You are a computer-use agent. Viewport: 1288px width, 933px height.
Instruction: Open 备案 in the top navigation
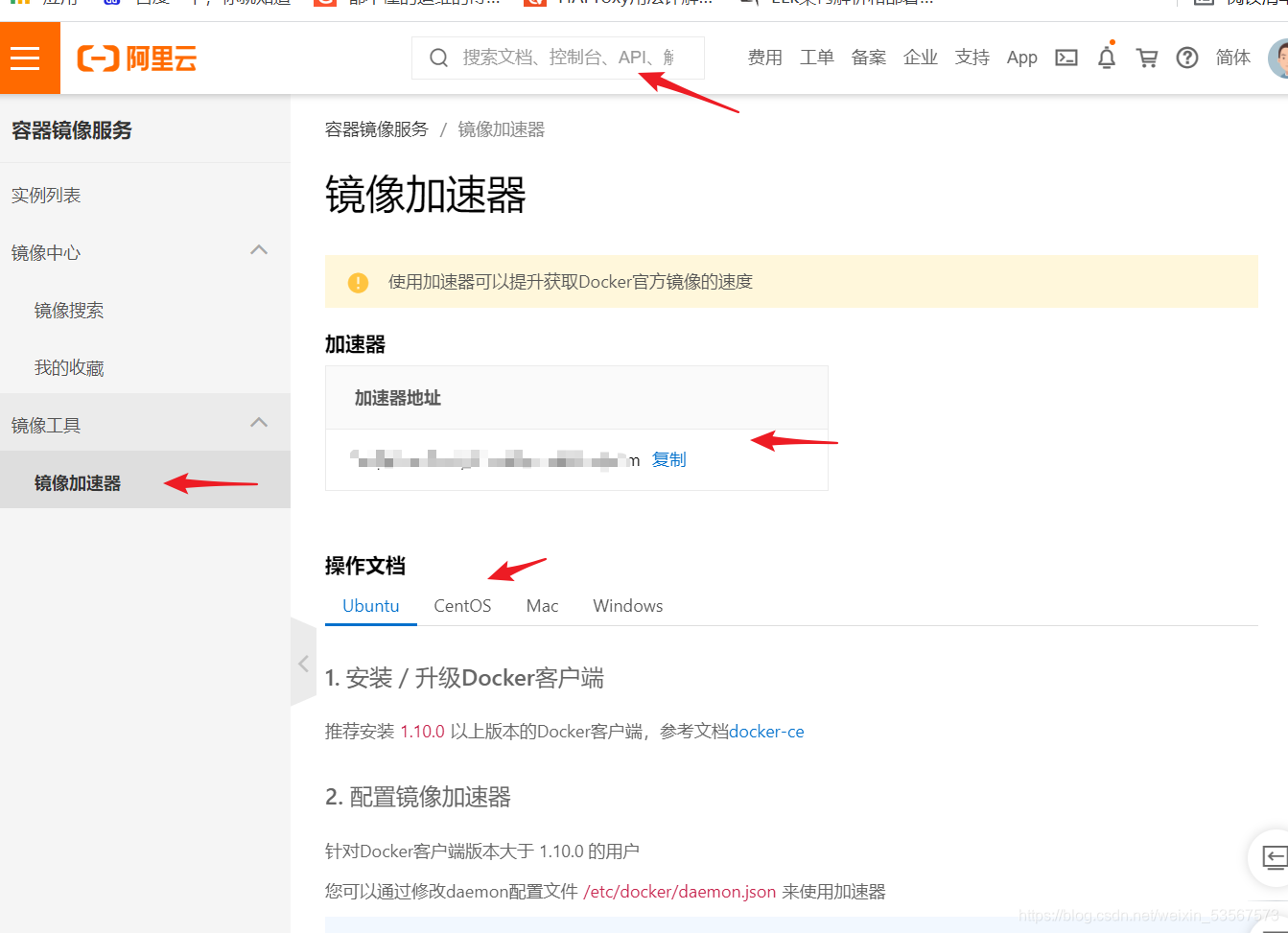point(869,58)
